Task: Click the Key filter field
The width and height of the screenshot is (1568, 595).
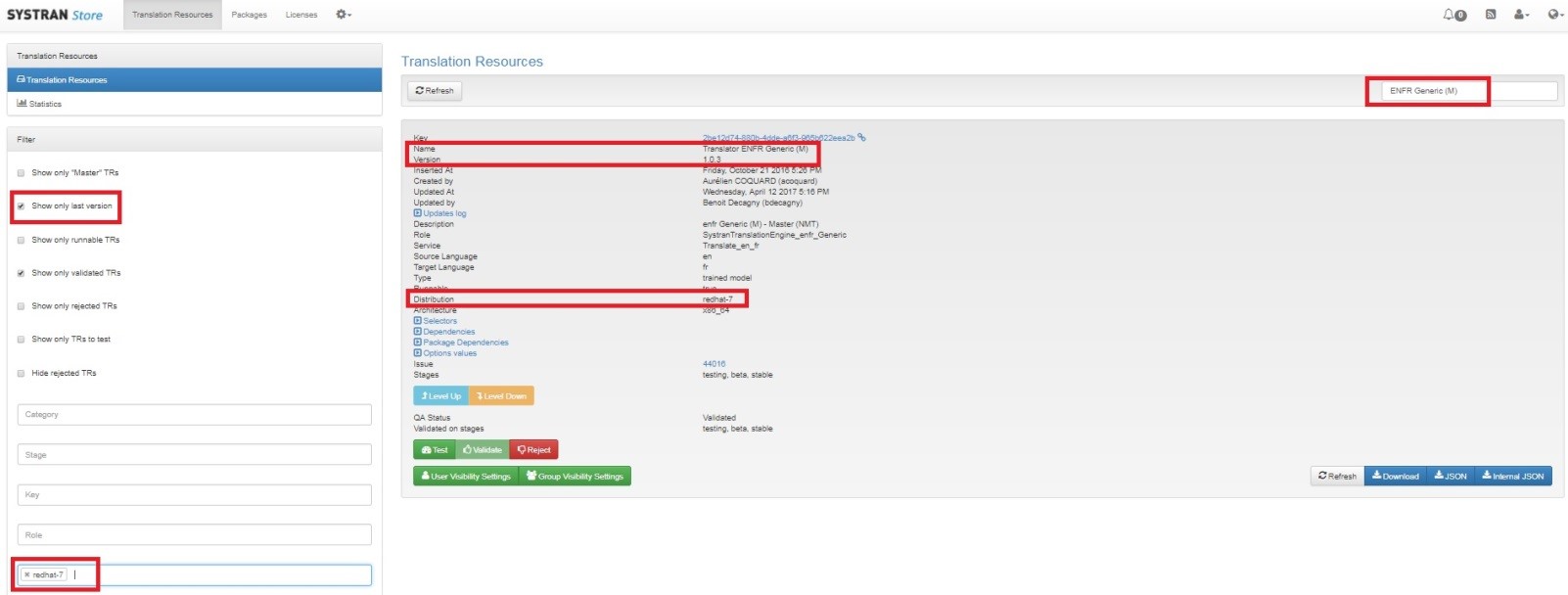Action: click(x=195, y=495)
